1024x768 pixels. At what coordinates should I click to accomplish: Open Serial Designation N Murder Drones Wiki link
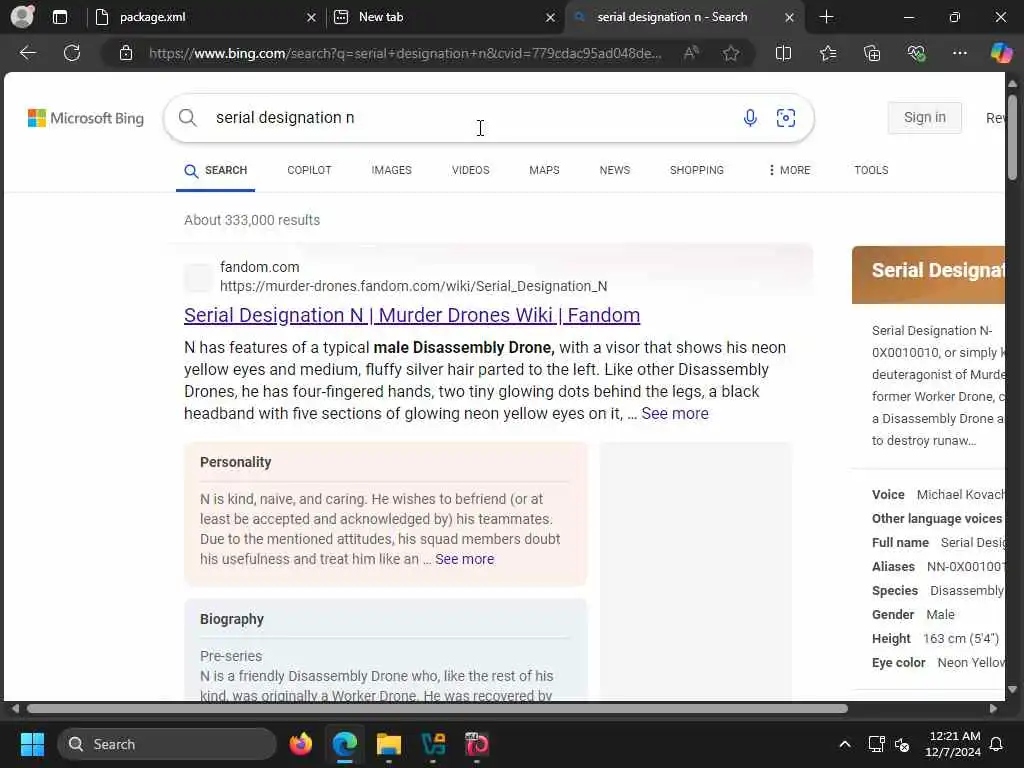click(411, 315)
